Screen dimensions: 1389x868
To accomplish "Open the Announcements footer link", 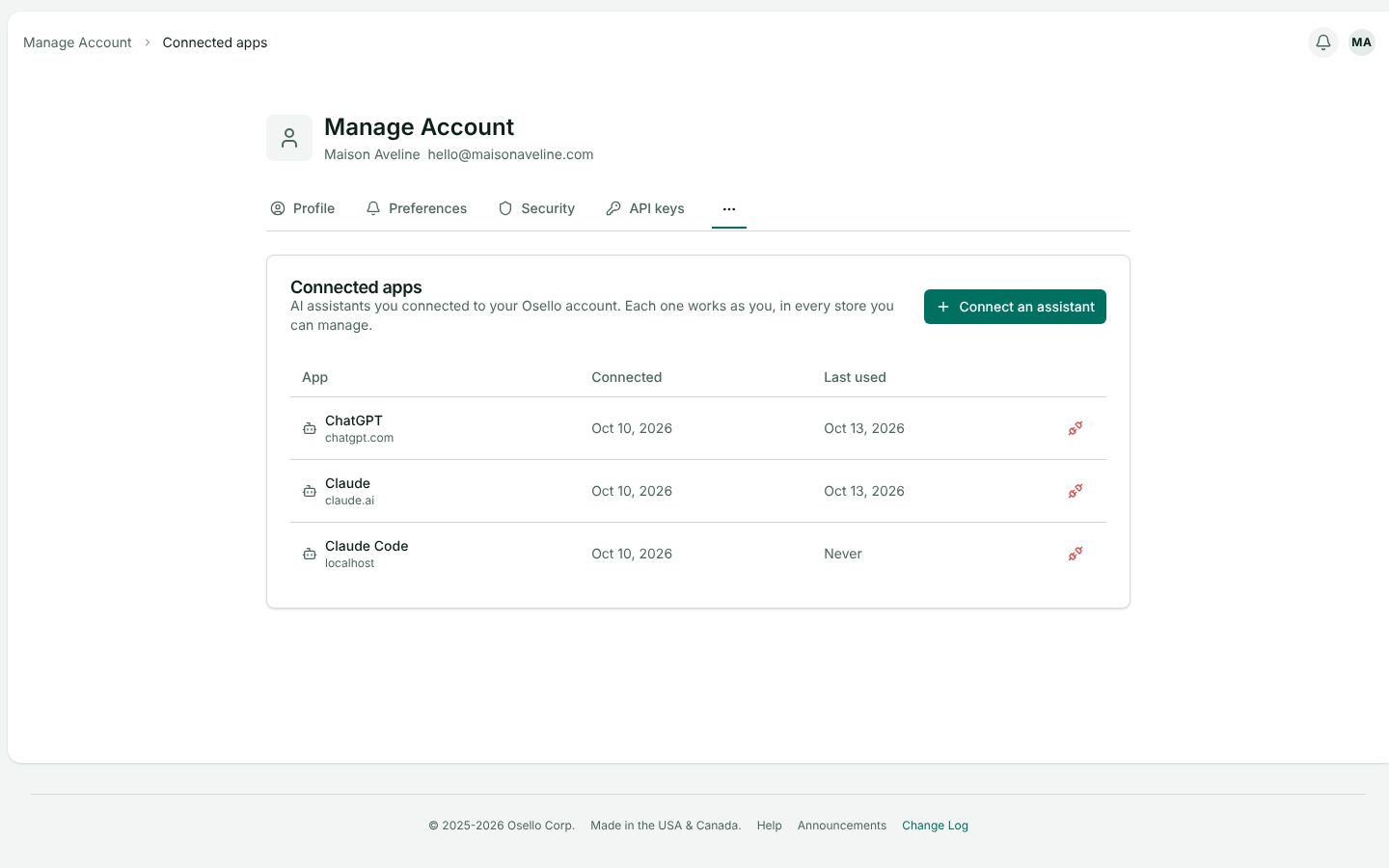I will coord(842,826).
